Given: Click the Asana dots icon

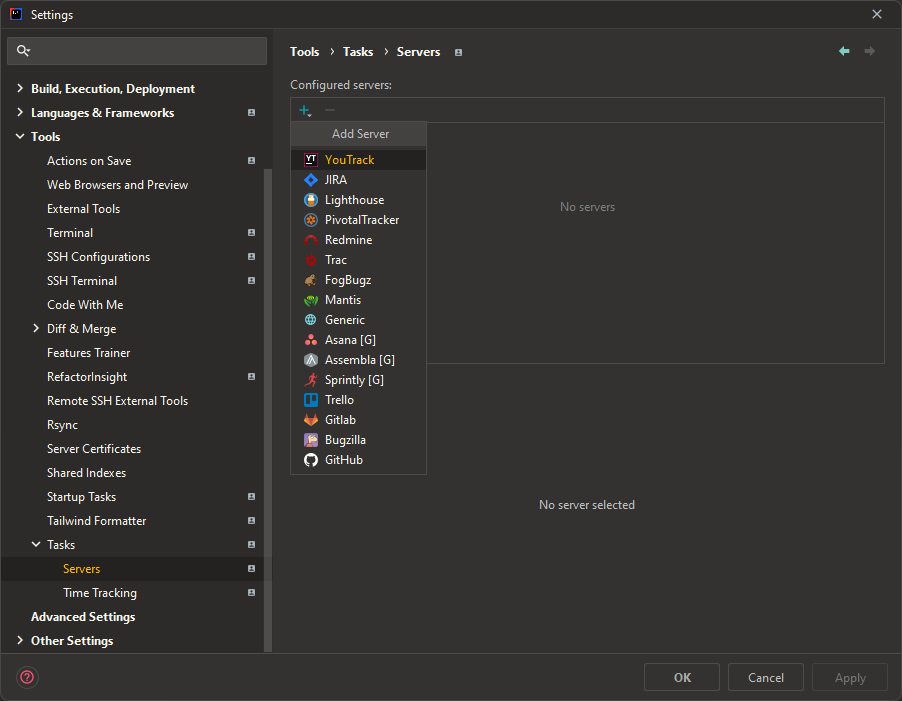Looking at the screenshot, I should coord(311,340).
